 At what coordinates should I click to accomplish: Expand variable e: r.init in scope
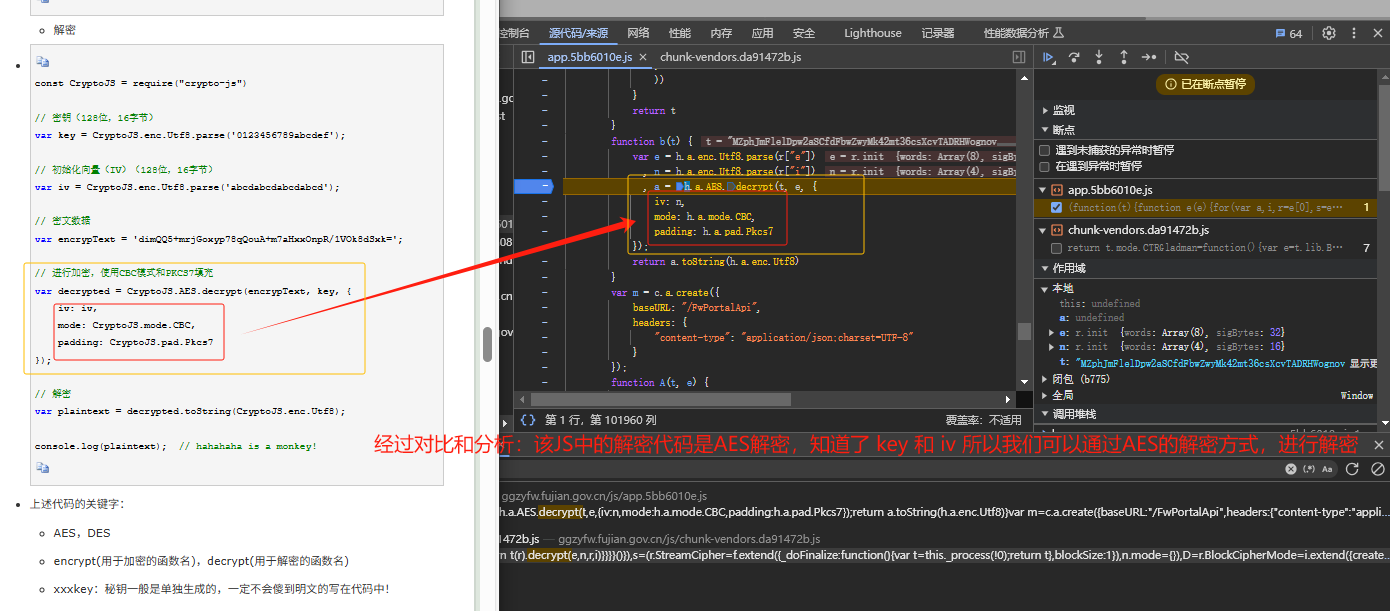pos(1051,332)
